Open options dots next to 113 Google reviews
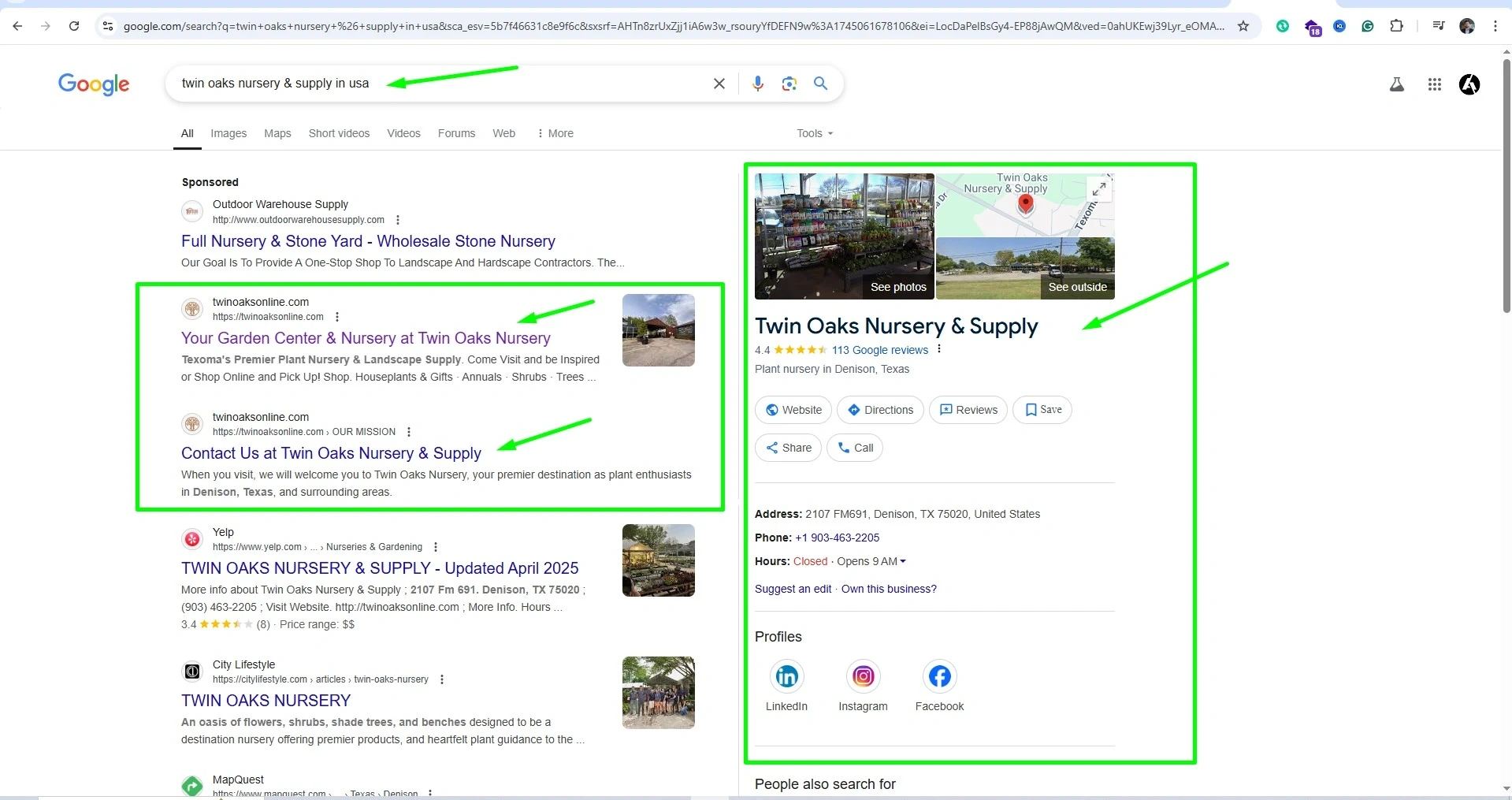This screenshot has height=800, width=1512. [x=939, y=349]
